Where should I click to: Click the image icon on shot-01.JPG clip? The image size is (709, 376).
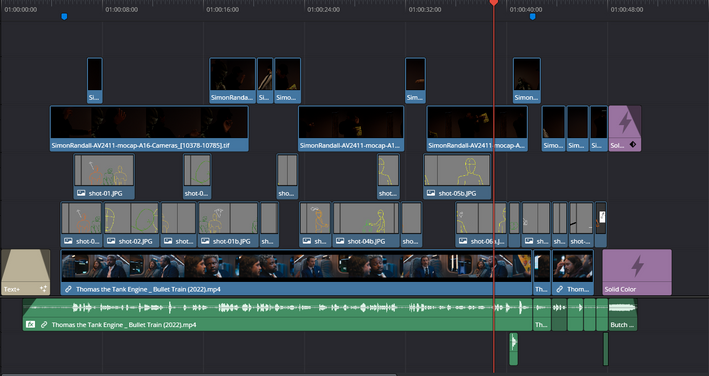tap(81, 193)
